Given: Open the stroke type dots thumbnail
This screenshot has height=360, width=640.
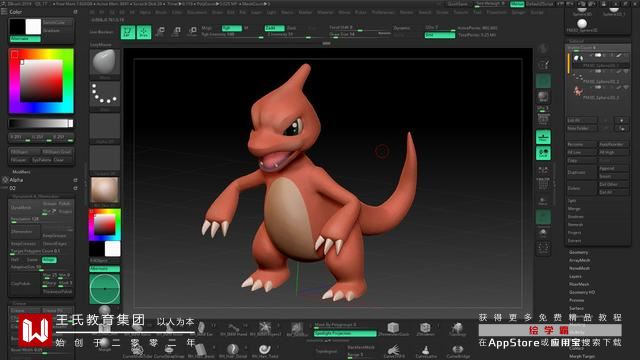Looking at the screenshot, I should coord(104,94).
